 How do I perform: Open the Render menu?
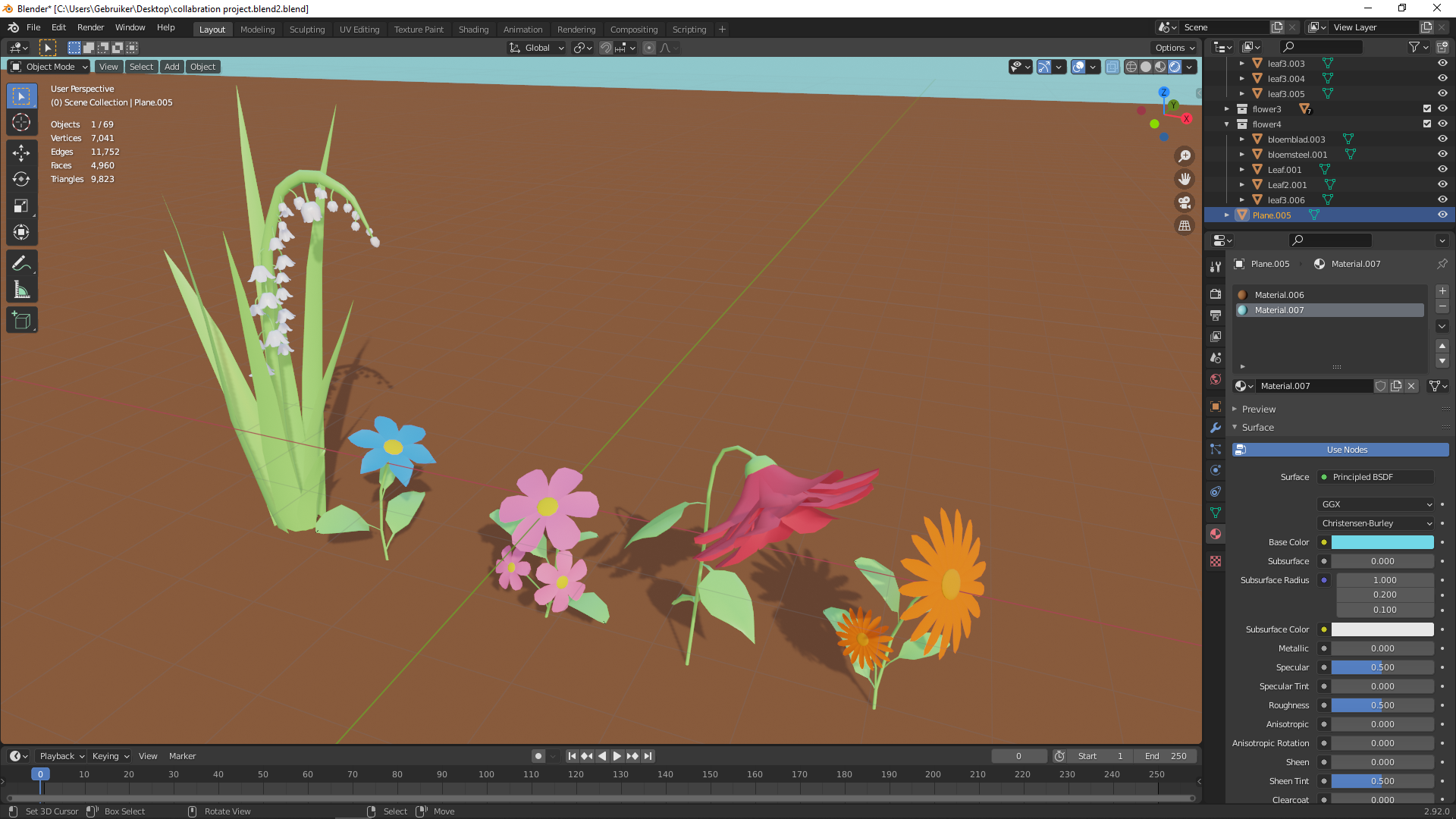coord(90,27)
